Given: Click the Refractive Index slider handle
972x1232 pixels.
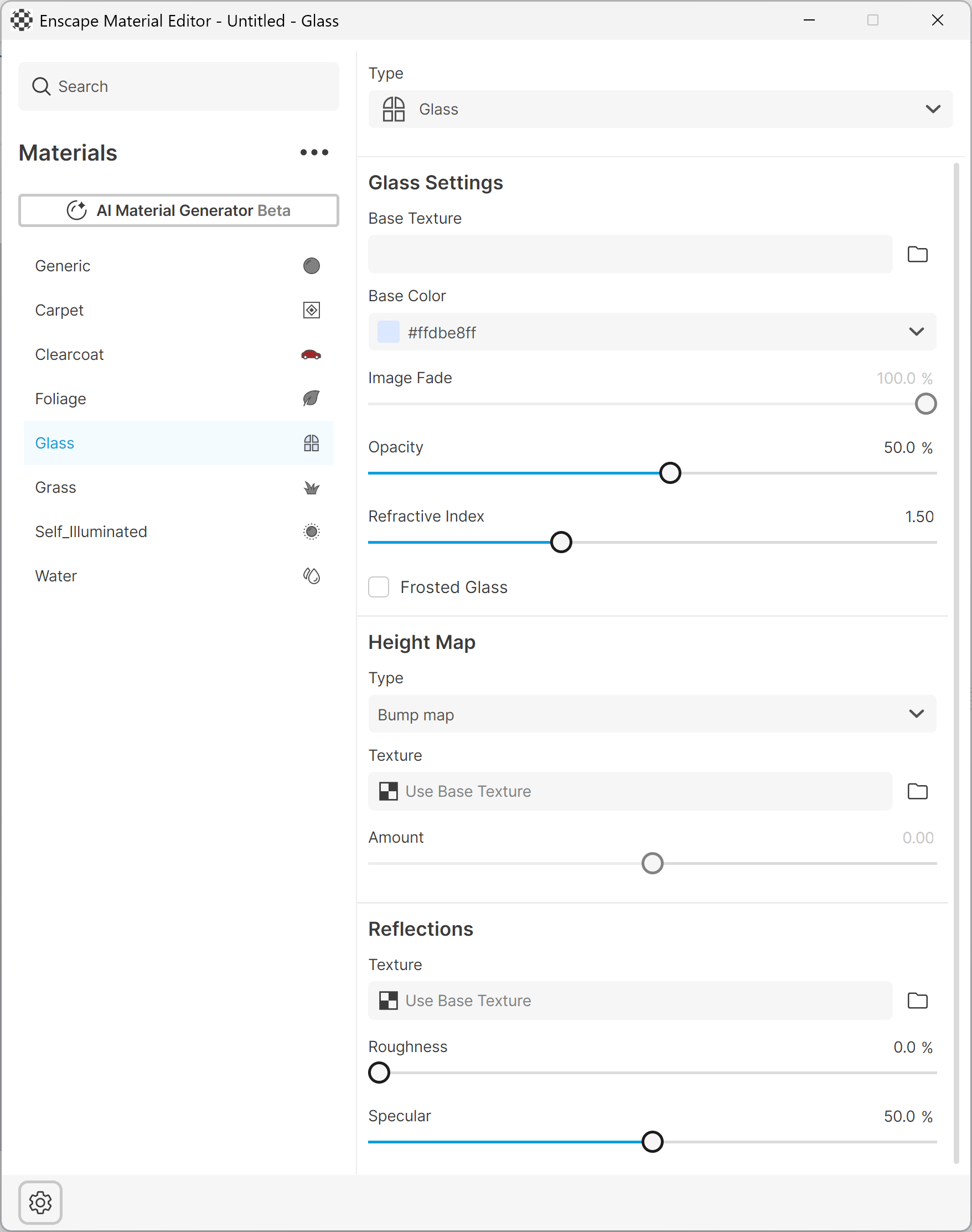Looking at the screenshot, I should tap(561, 543).
